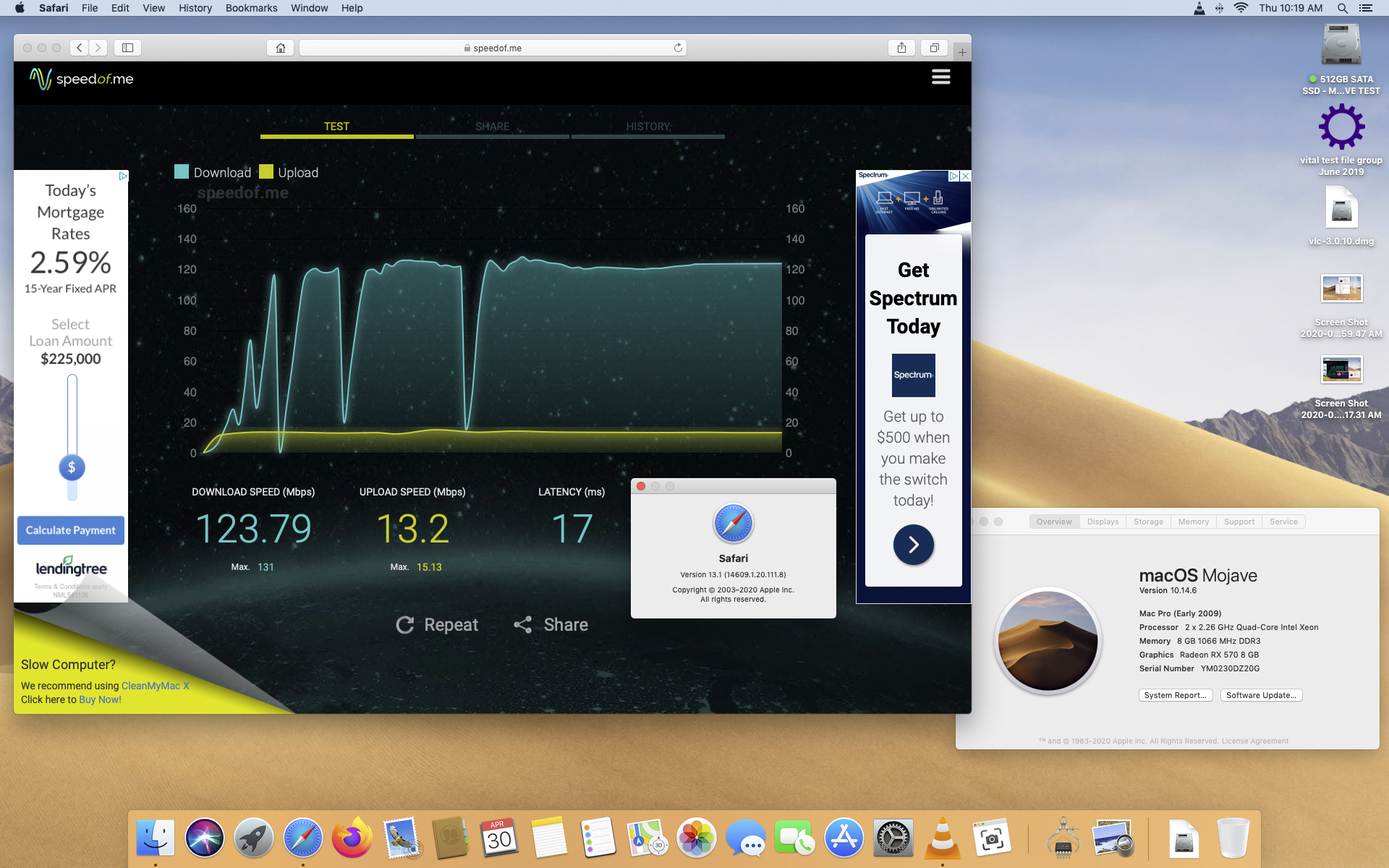Image resolution: width=1389 pixels, height=868 pixels.
Task: Open the HISTORY tab on speedof.me
Action: (x=647, y=127)
